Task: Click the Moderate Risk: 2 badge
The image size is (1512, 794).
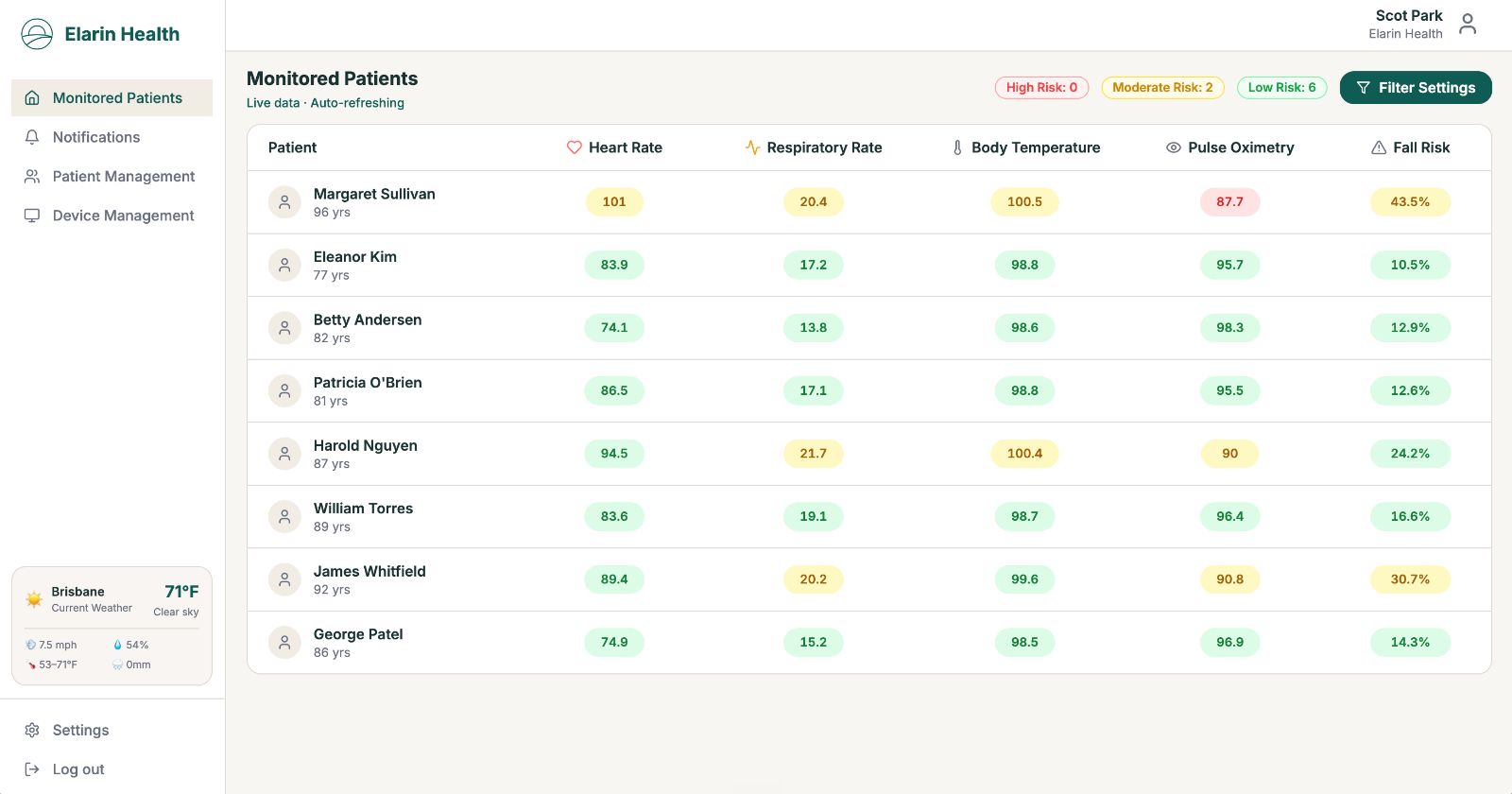Action: coord(1162,88)
